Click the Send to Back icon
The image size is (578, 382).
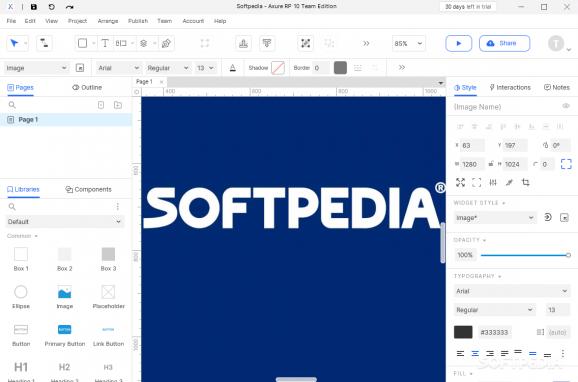[267, 43]
